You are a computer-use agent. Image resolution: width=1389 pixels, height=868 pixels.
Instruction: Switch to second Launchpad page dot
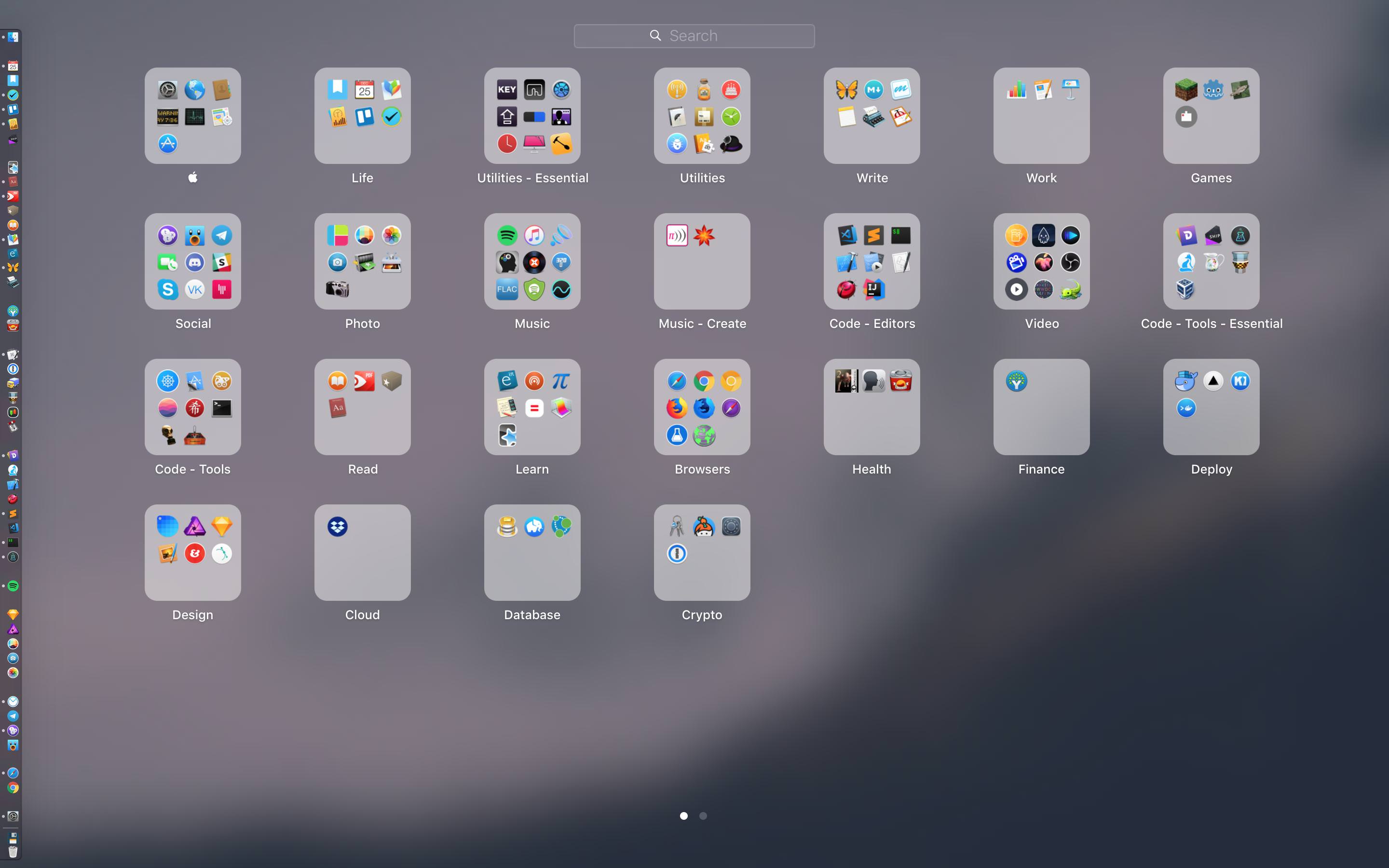(x=703, y=816)
